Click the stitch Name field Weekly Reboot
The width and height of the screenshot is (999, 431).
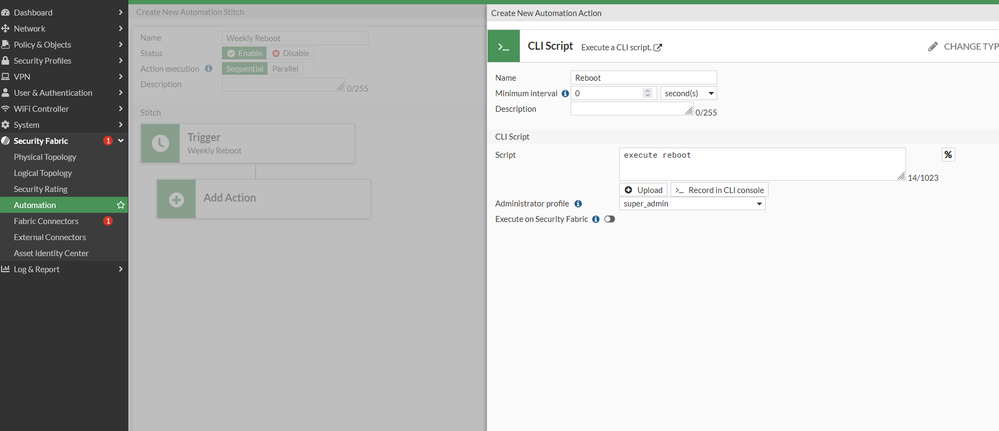coord(295,38)
